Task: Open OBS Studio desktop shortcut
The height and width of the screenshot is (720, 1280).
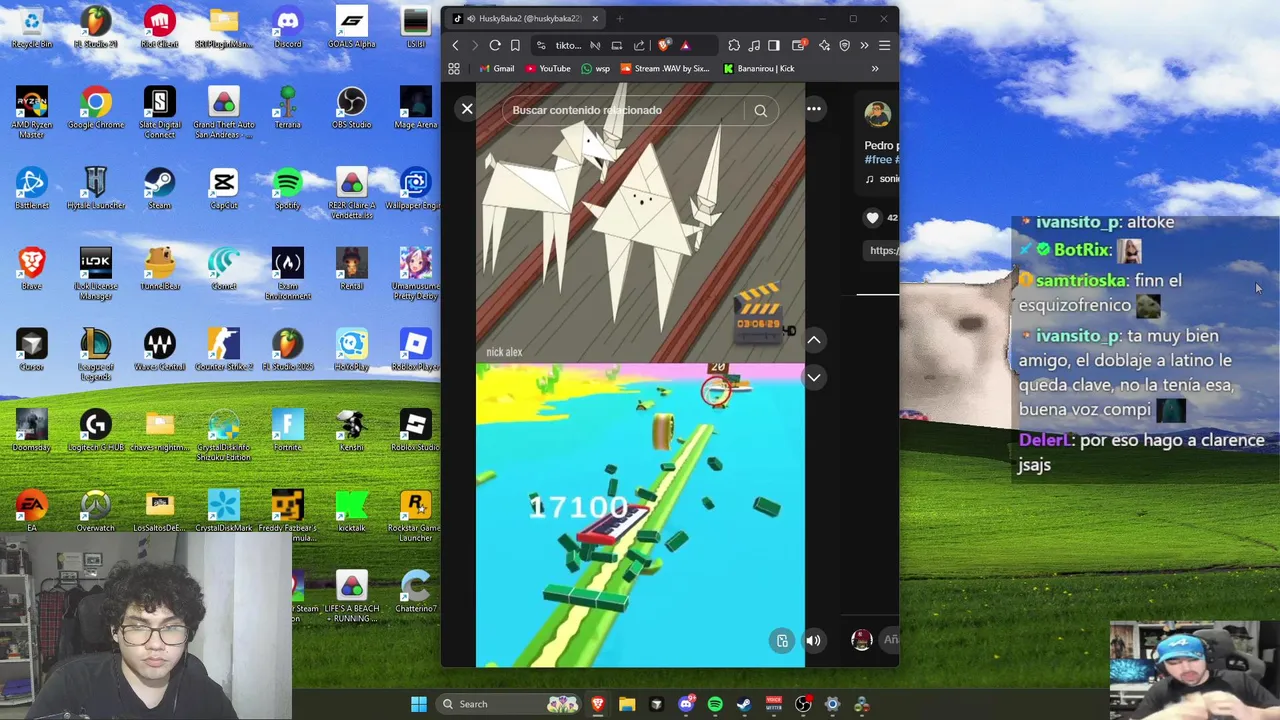Action: (352, 109)
